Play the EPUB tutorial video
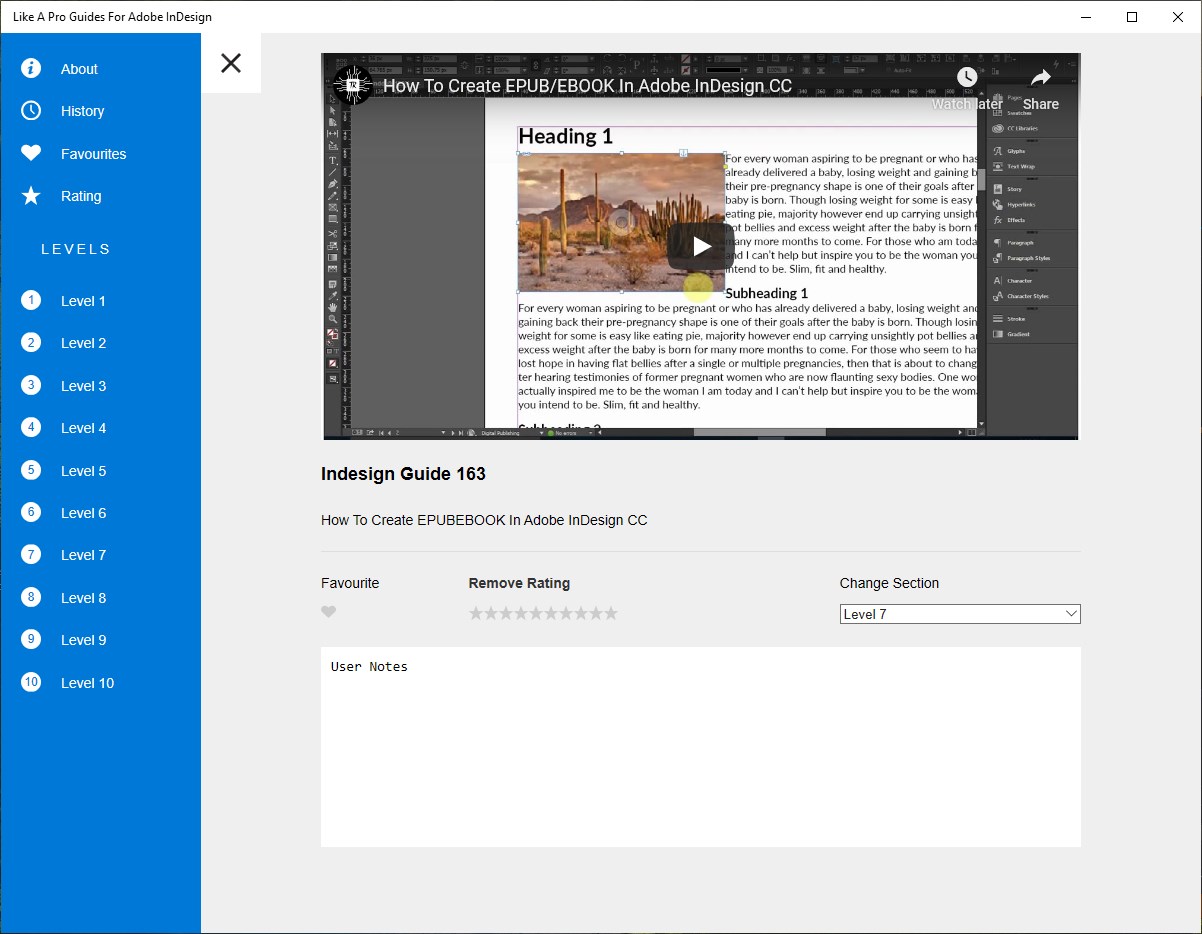 click(x=701, y=246)
